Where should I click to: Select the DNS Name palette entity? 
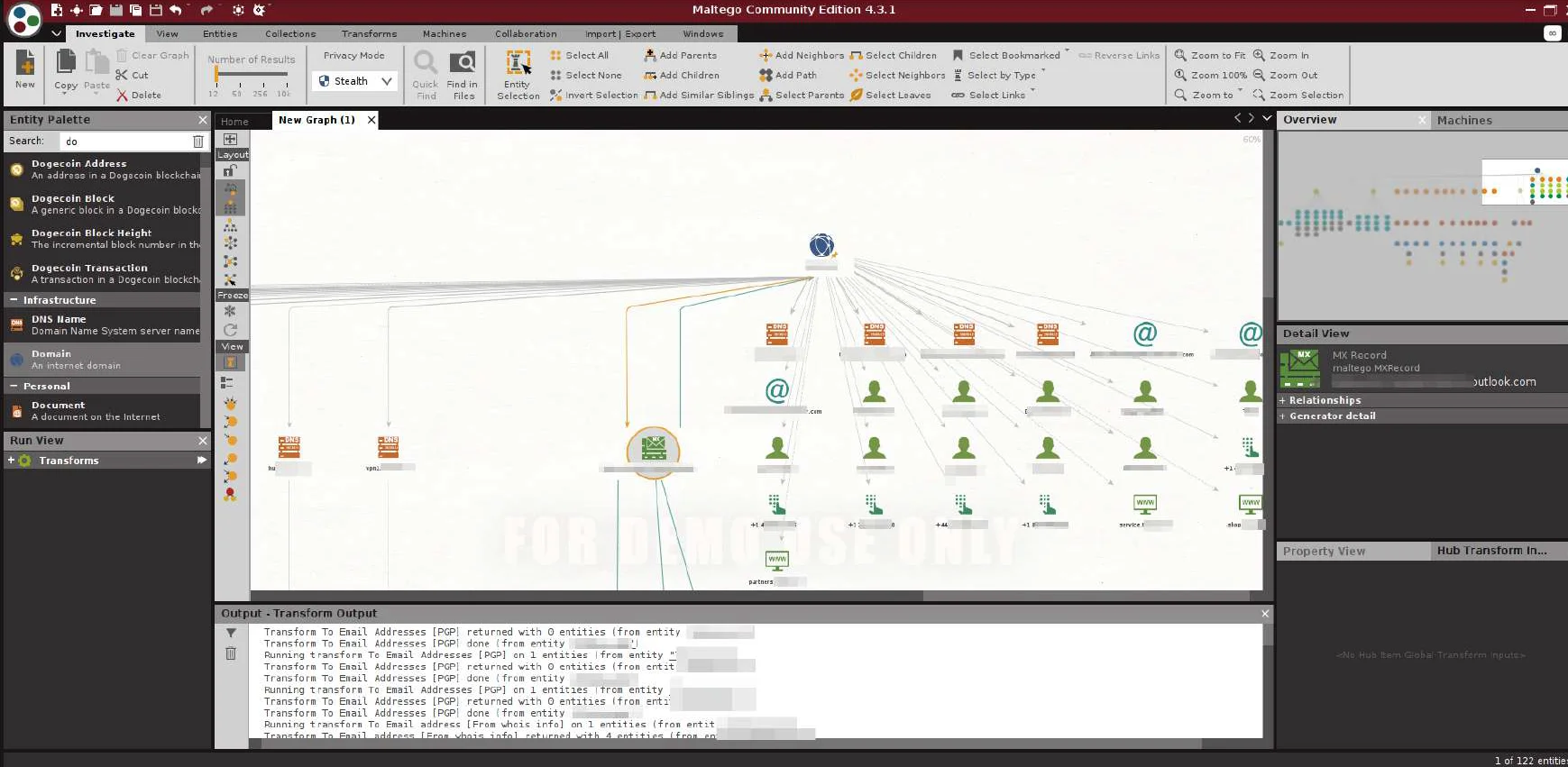[104, 325]
